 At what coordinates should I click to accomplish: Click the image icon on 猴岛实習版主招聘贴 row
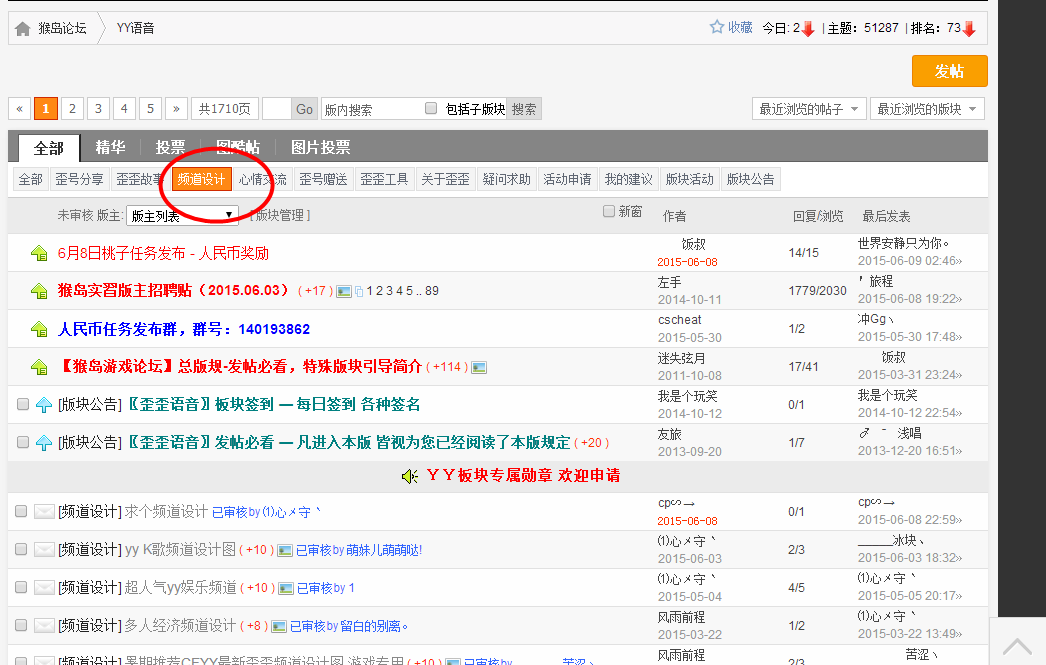344,291
